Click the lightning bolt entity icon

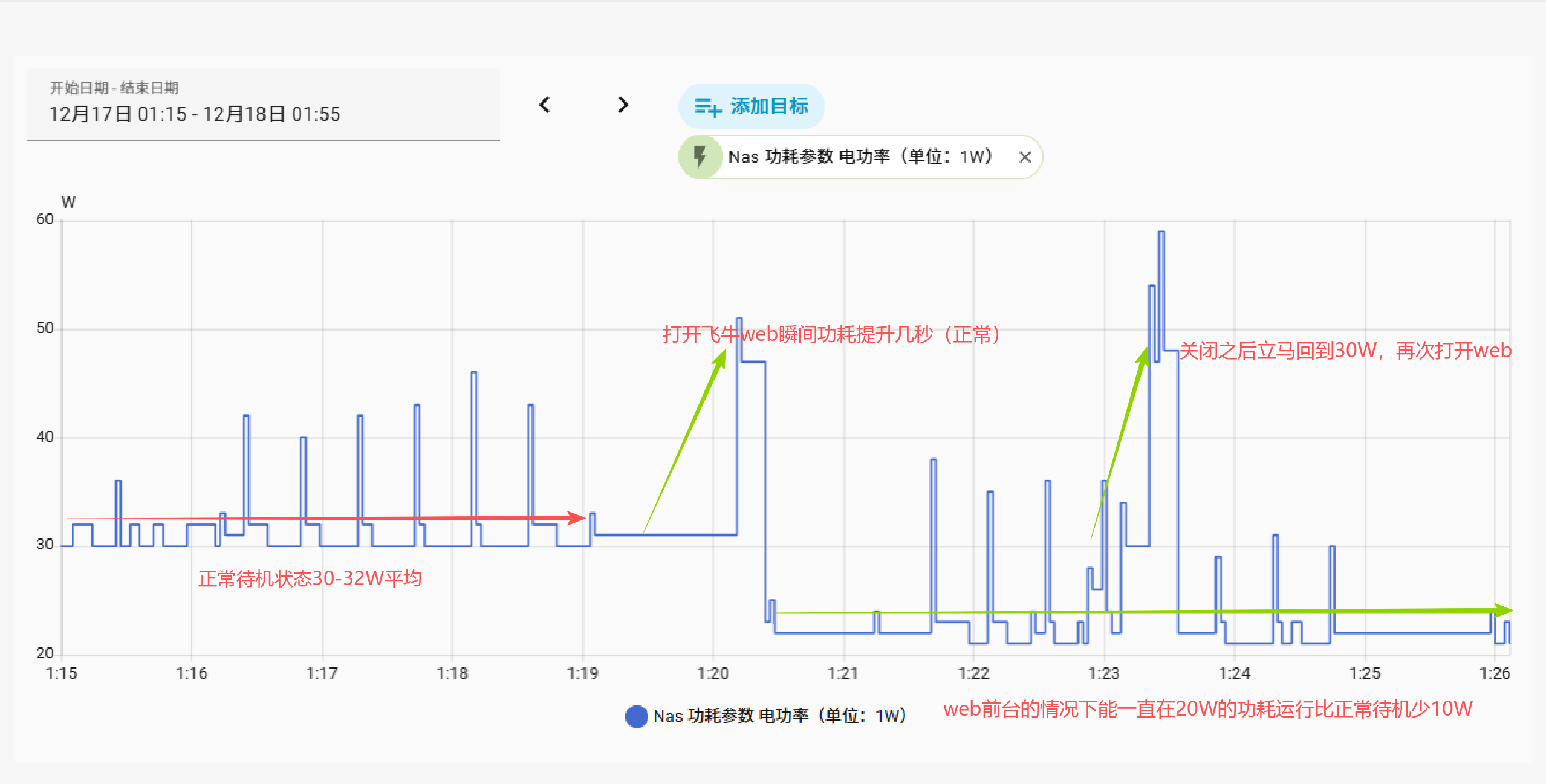[700, 157]
